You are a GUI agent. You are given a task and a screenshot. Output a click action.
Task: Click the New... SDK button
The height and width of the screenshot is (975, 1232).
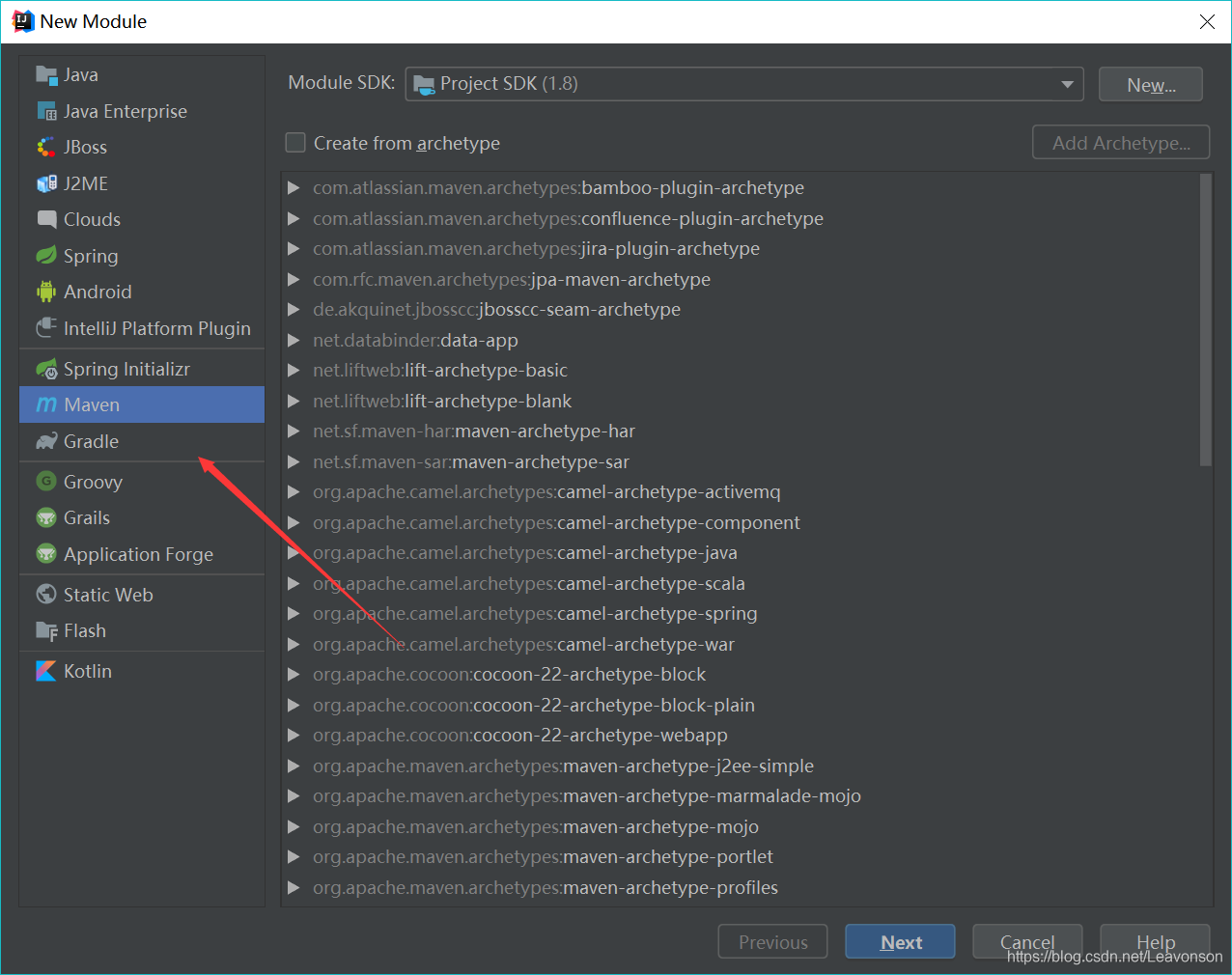coord(1151,84)
